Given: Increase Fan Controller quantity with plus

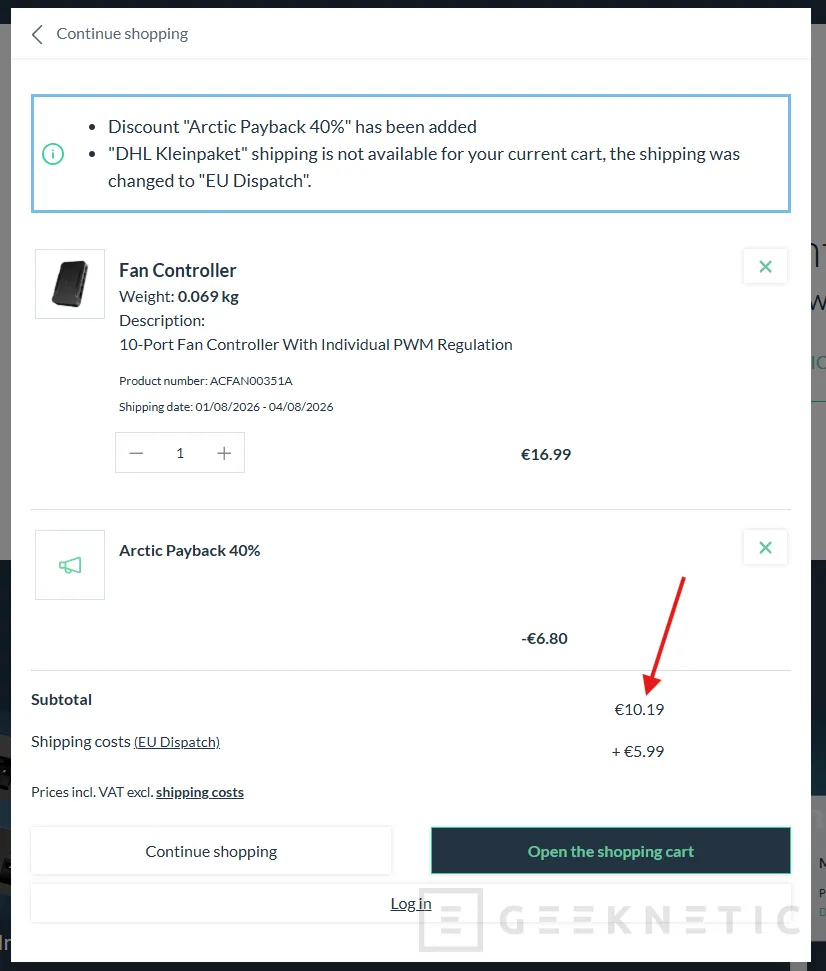Looking at the screenshot, I should [224, 453].
